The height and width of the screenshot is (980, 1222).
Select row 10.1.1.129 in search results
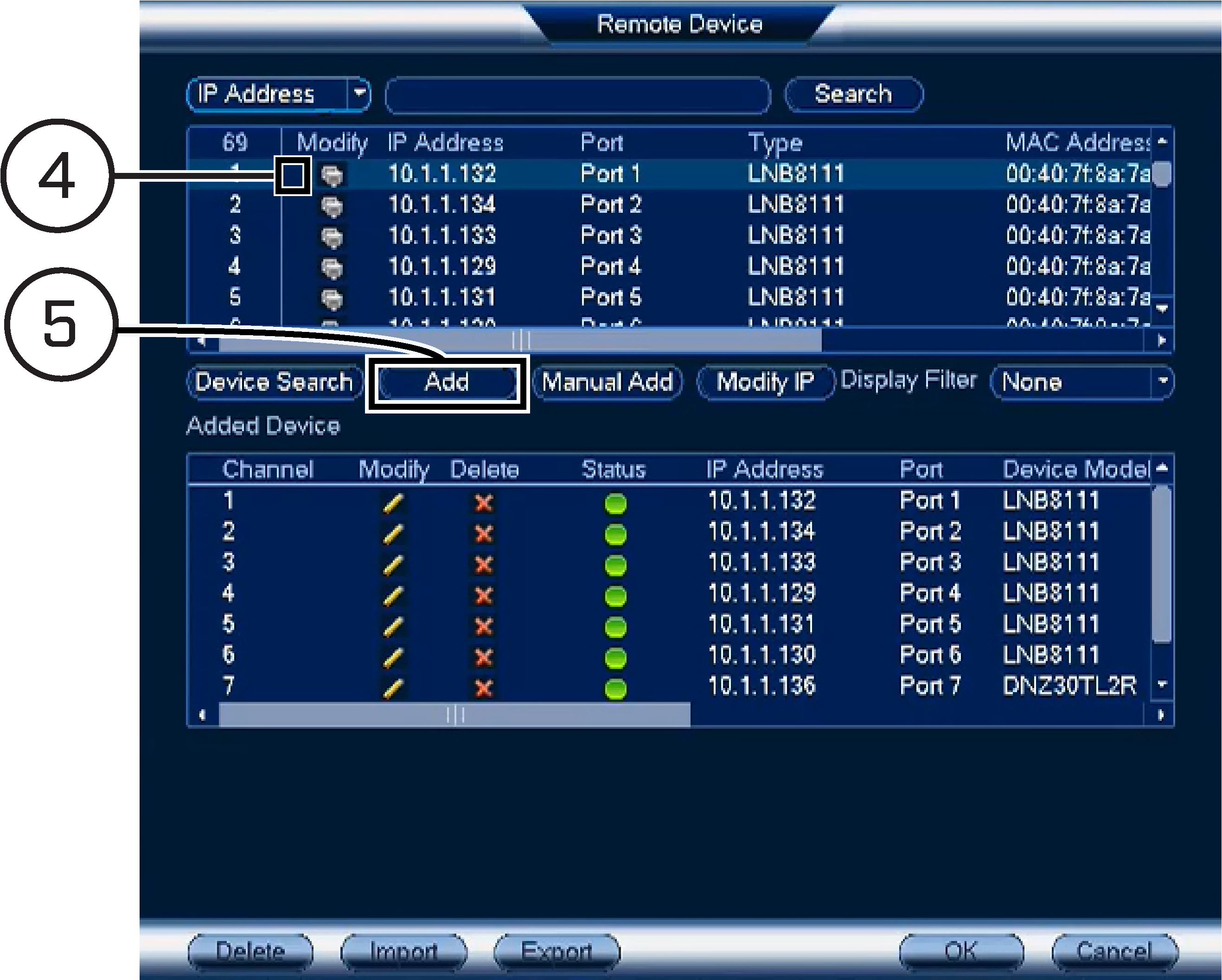pos(670,267)
